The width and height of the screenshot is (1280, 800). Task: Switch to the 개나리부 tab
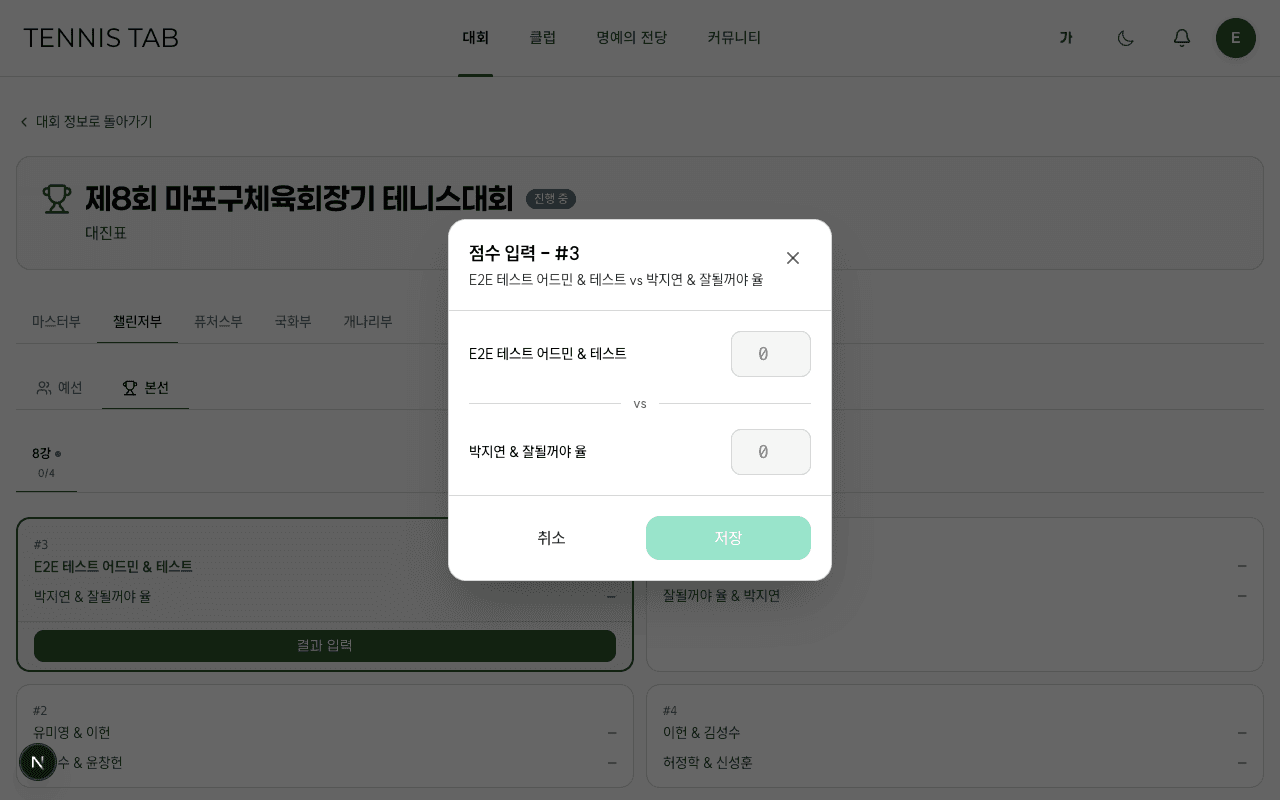coord(368,321)
